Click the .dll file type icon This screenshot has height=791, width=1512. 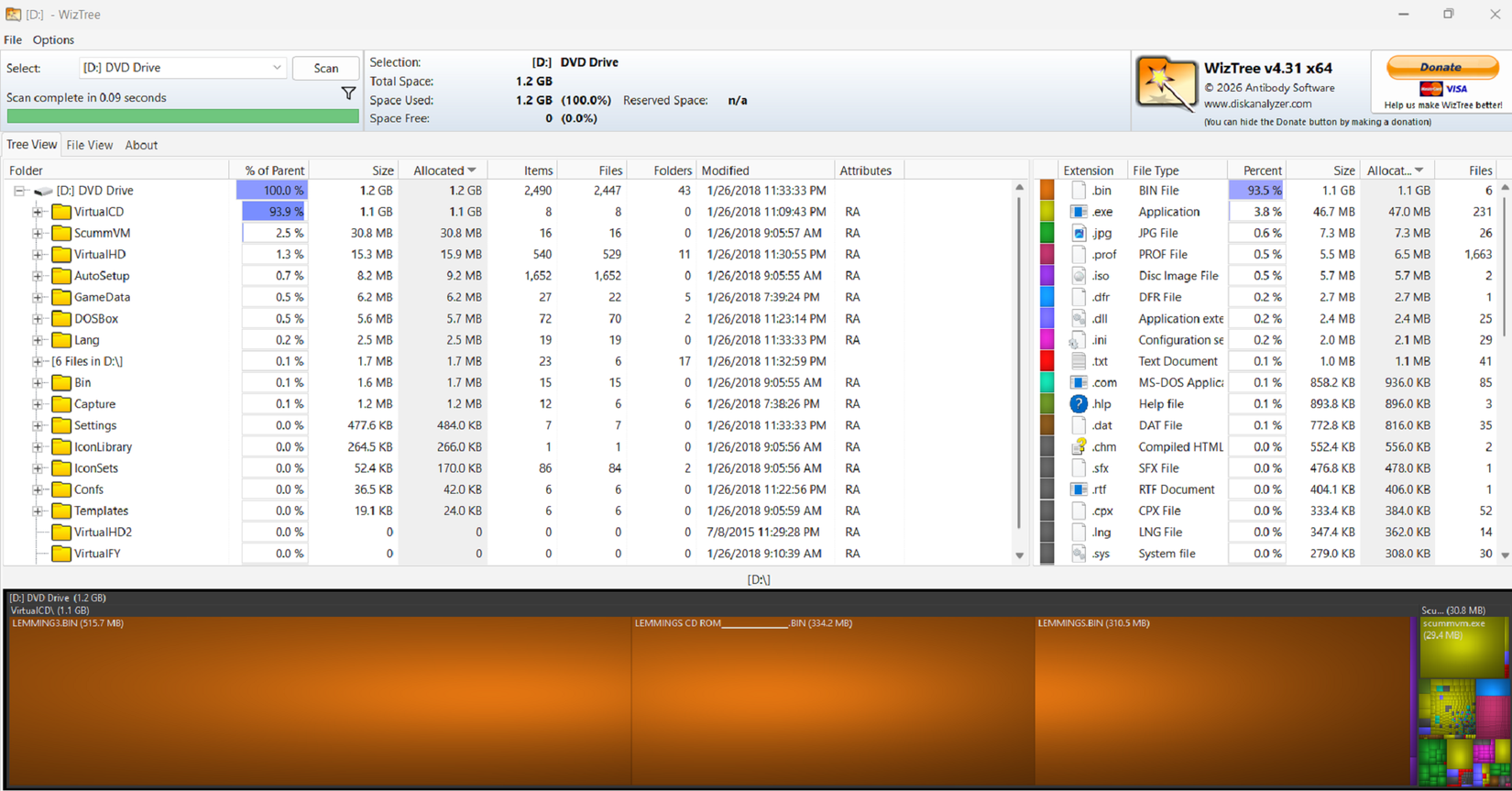click(1079, 318)
